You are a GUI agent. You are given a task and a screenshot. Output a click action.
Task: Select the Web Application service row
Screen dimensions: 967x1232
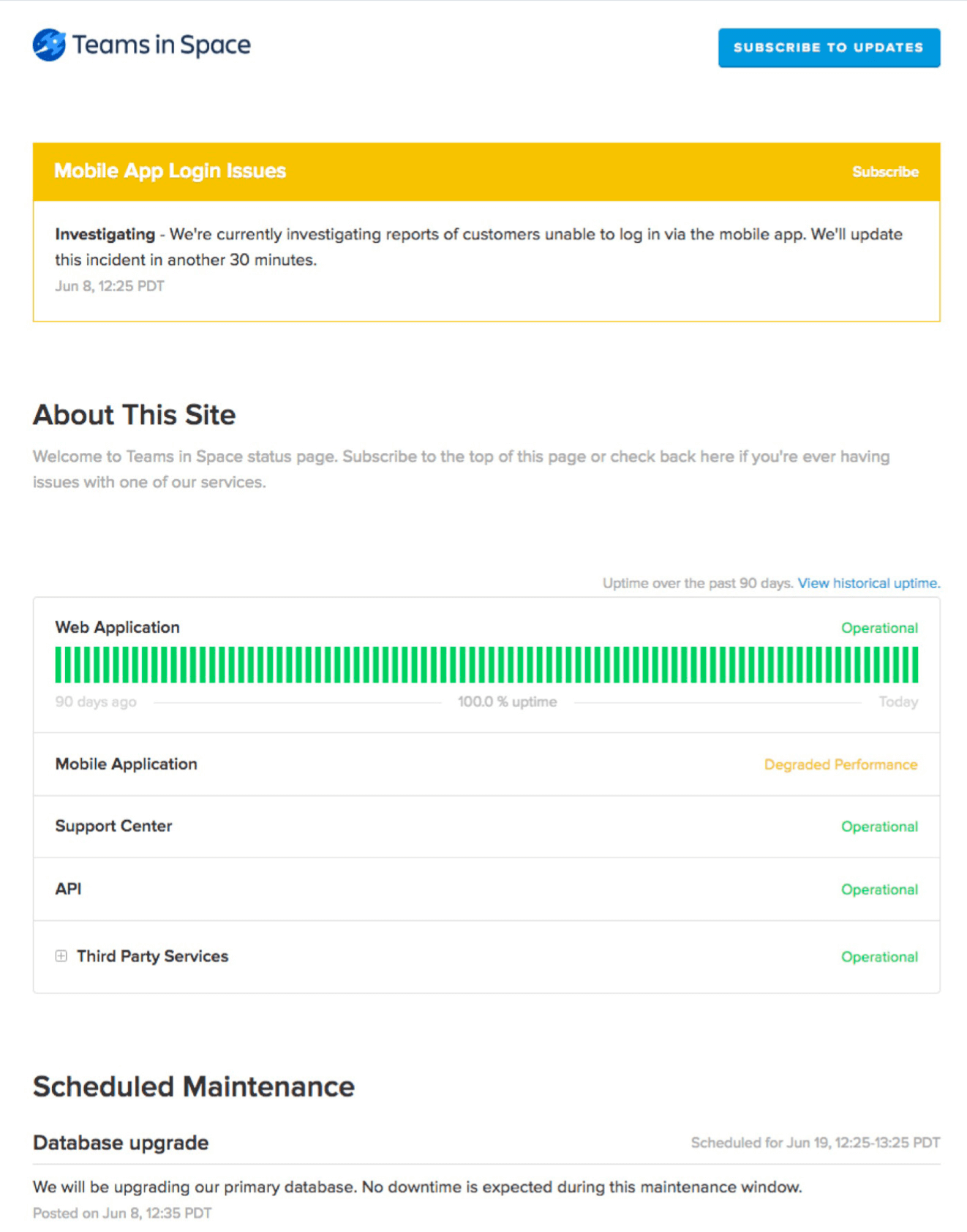(x=117, y=627)
